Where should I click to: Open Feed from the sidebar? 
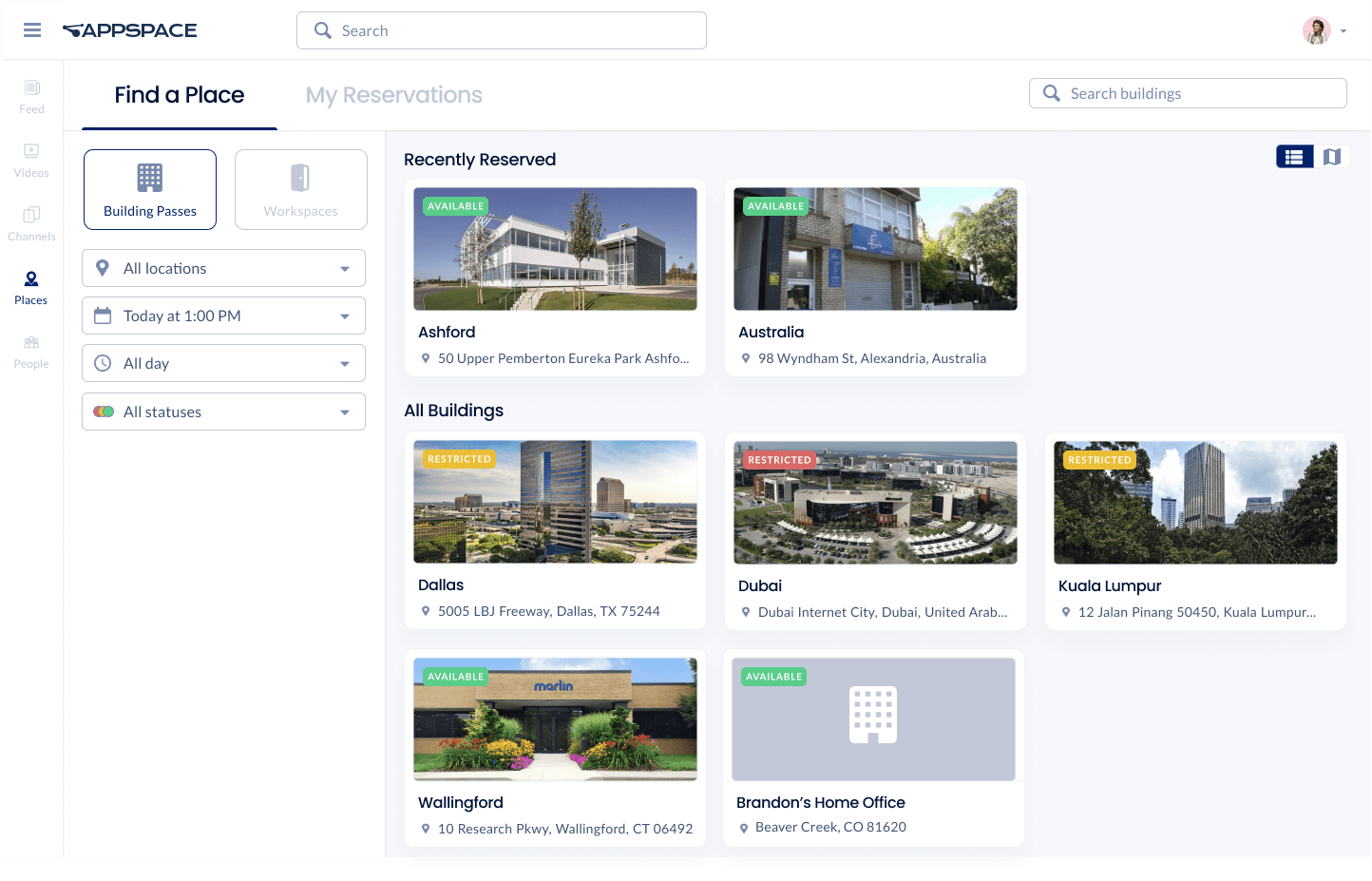(31, 96)
